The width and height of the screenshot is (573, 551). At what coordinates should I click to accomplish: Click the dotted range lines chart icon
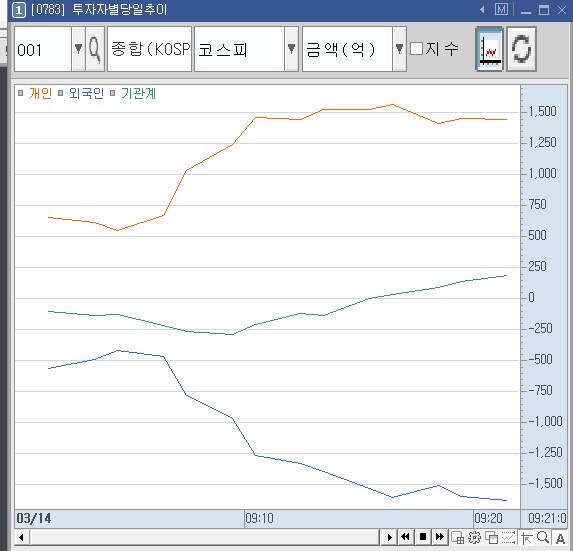point(508,537)
